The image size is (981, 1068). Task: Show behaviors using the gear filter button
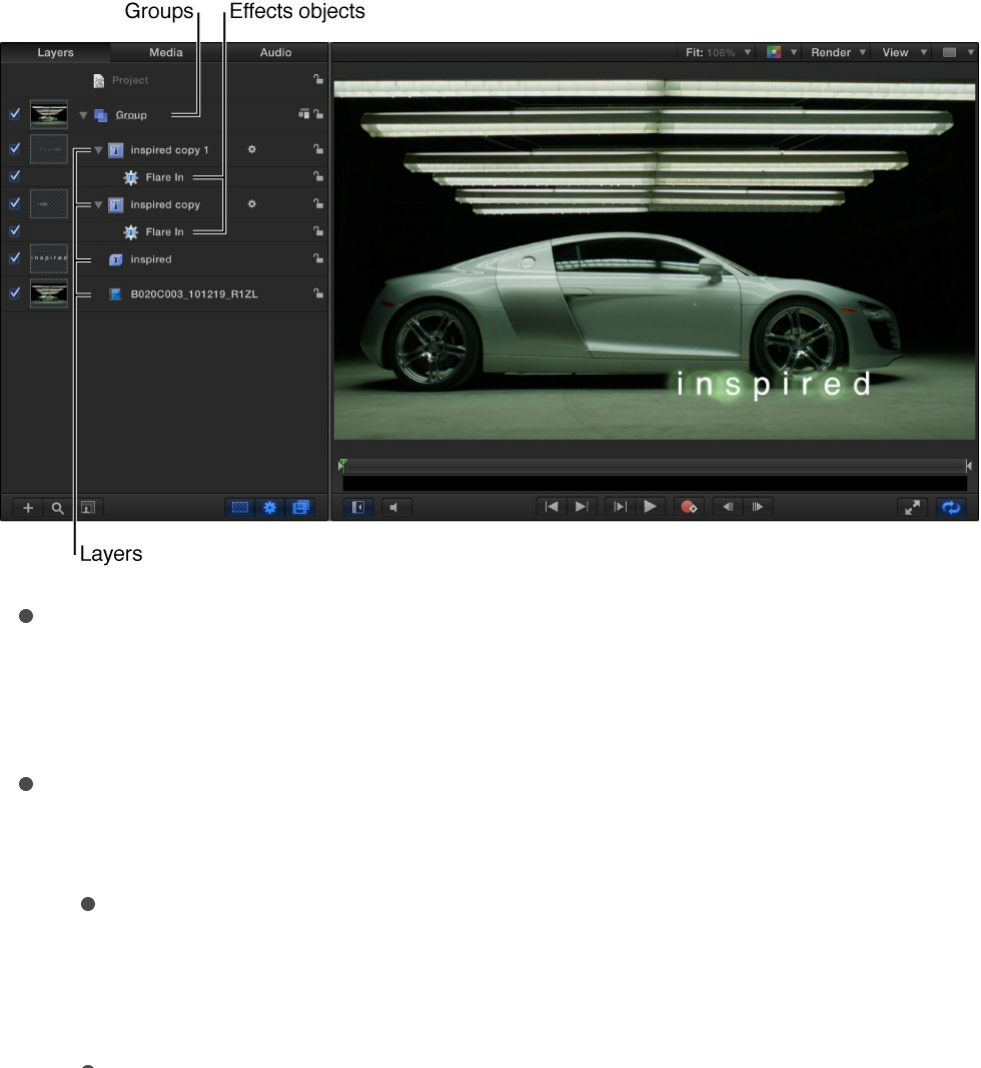click(x=269, y=508)
